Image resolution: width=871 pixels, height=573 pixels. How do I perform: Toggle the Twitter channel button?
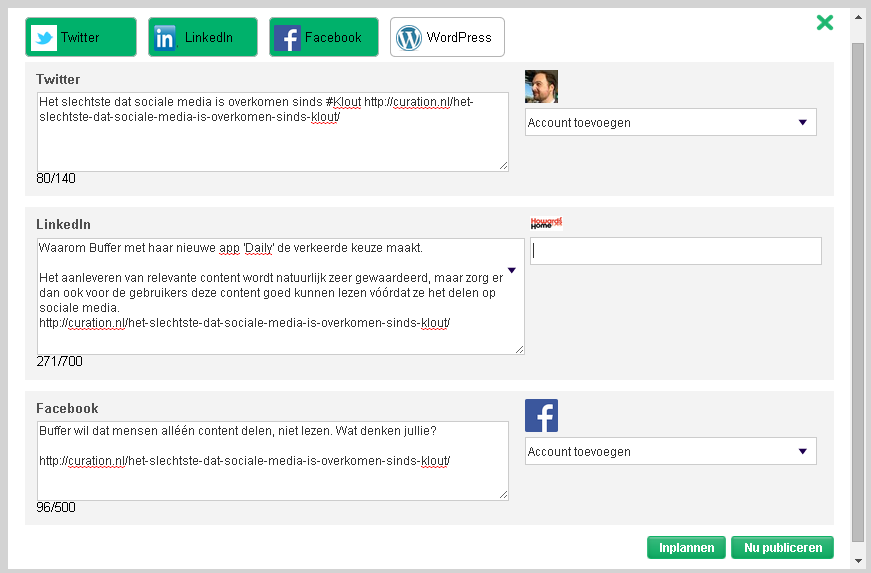81,37
